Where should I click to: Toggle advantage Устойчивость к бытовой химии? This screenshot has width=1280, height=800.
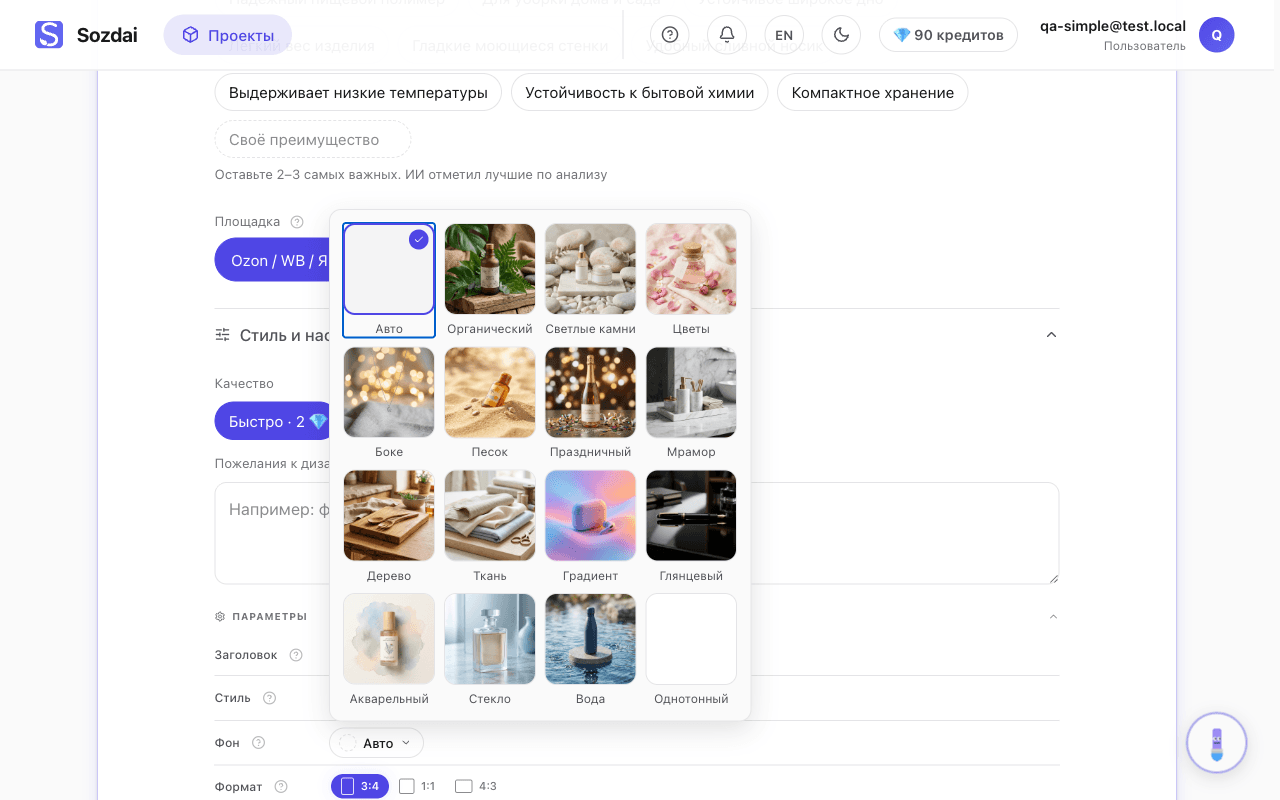[x=639, y=92]
